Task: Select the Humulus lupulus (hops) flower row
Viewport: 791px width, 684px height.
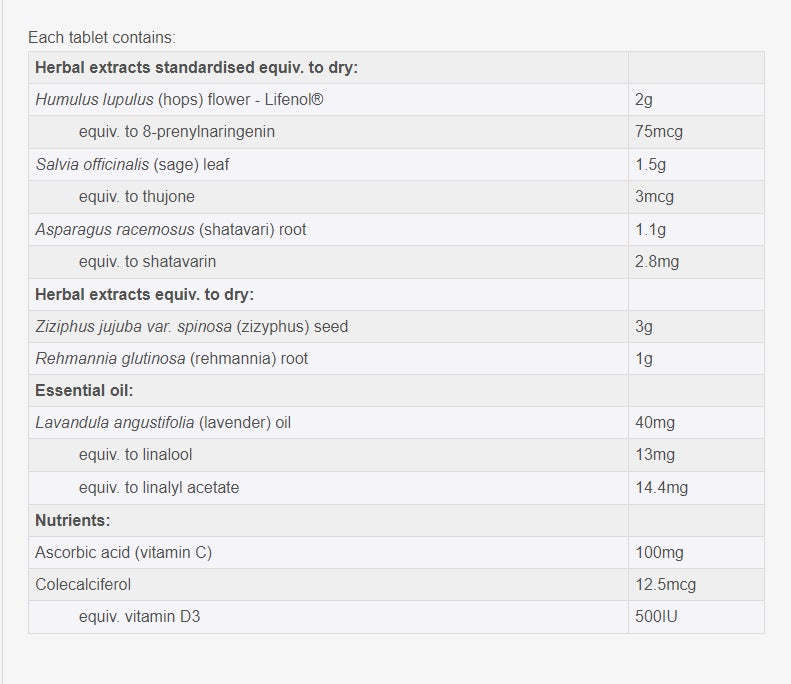Action: point(179,100)
